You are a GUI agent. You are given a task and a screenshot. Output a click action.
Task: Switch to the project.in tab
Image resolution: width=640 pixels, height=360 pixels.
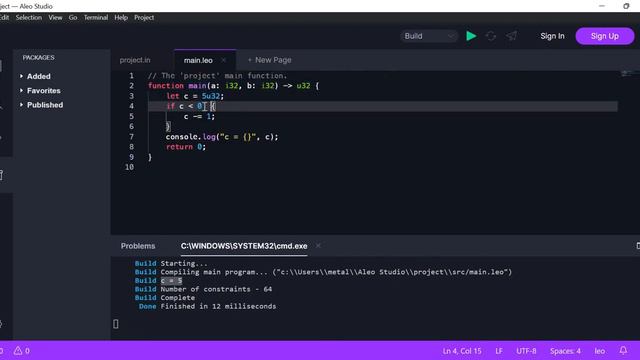tap(135, 60)
